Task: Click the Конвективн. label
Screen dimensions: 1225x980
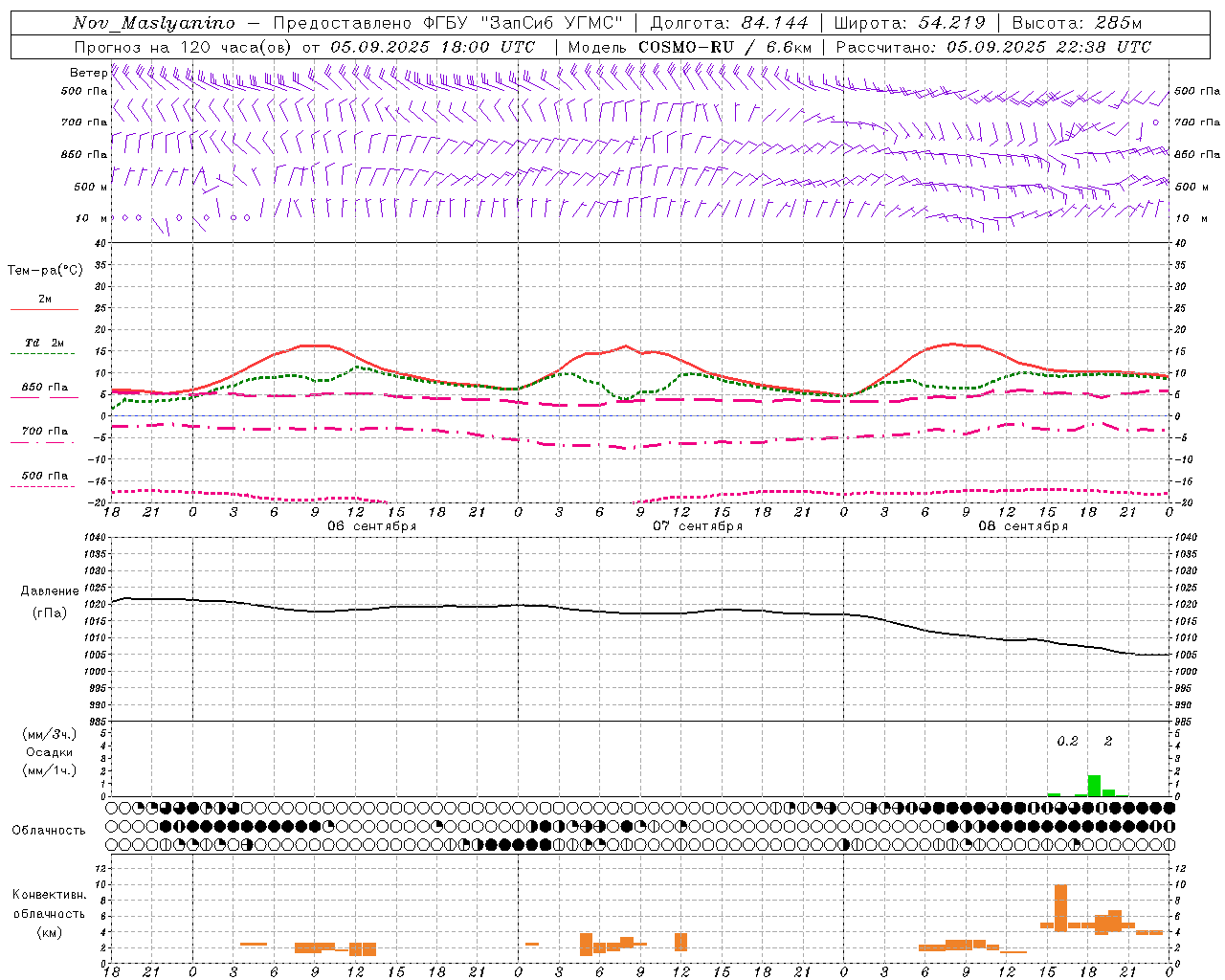Action: (x=50, y=895)
